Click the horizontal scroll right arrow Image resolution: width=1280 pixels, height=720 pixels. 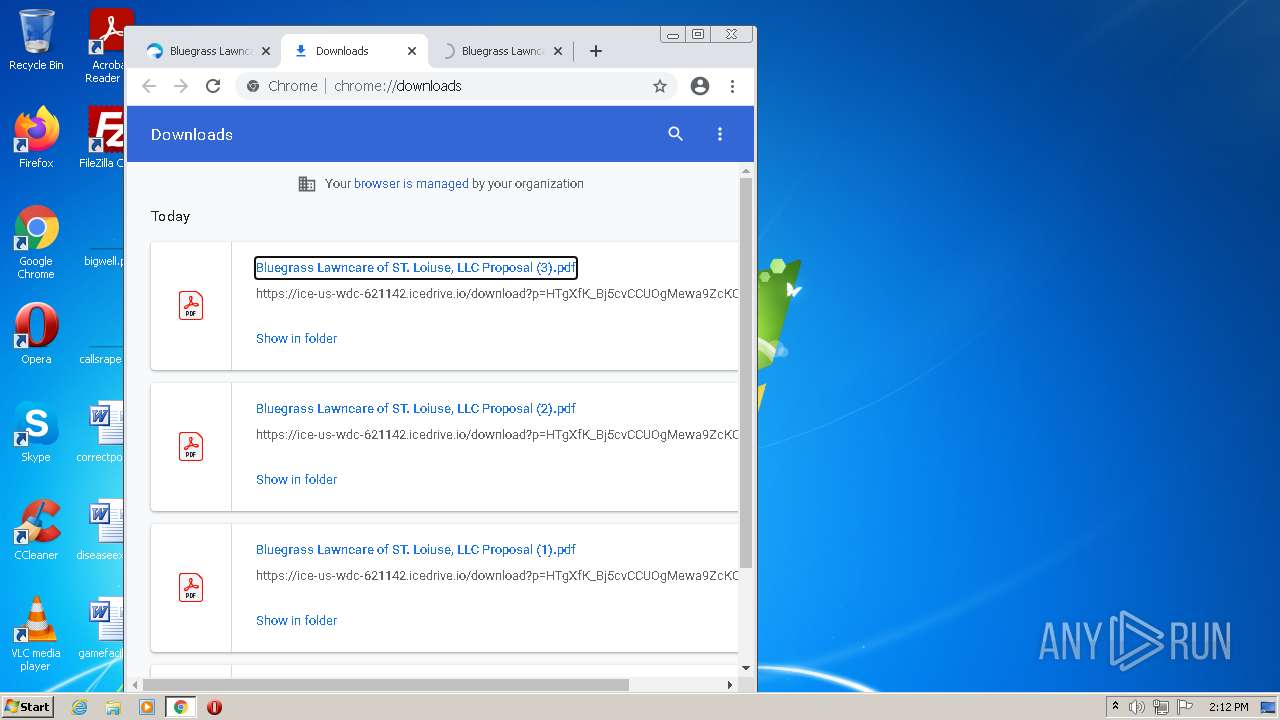[730, 685]
